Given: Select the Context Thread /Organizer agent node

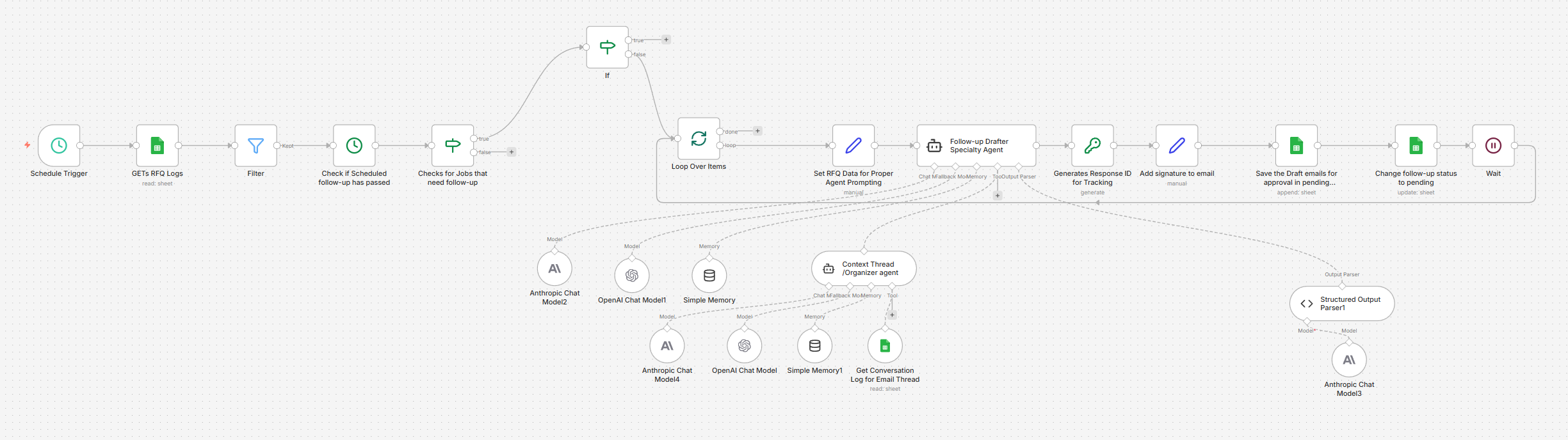Looking at the screenshot, I should [864, 269].
